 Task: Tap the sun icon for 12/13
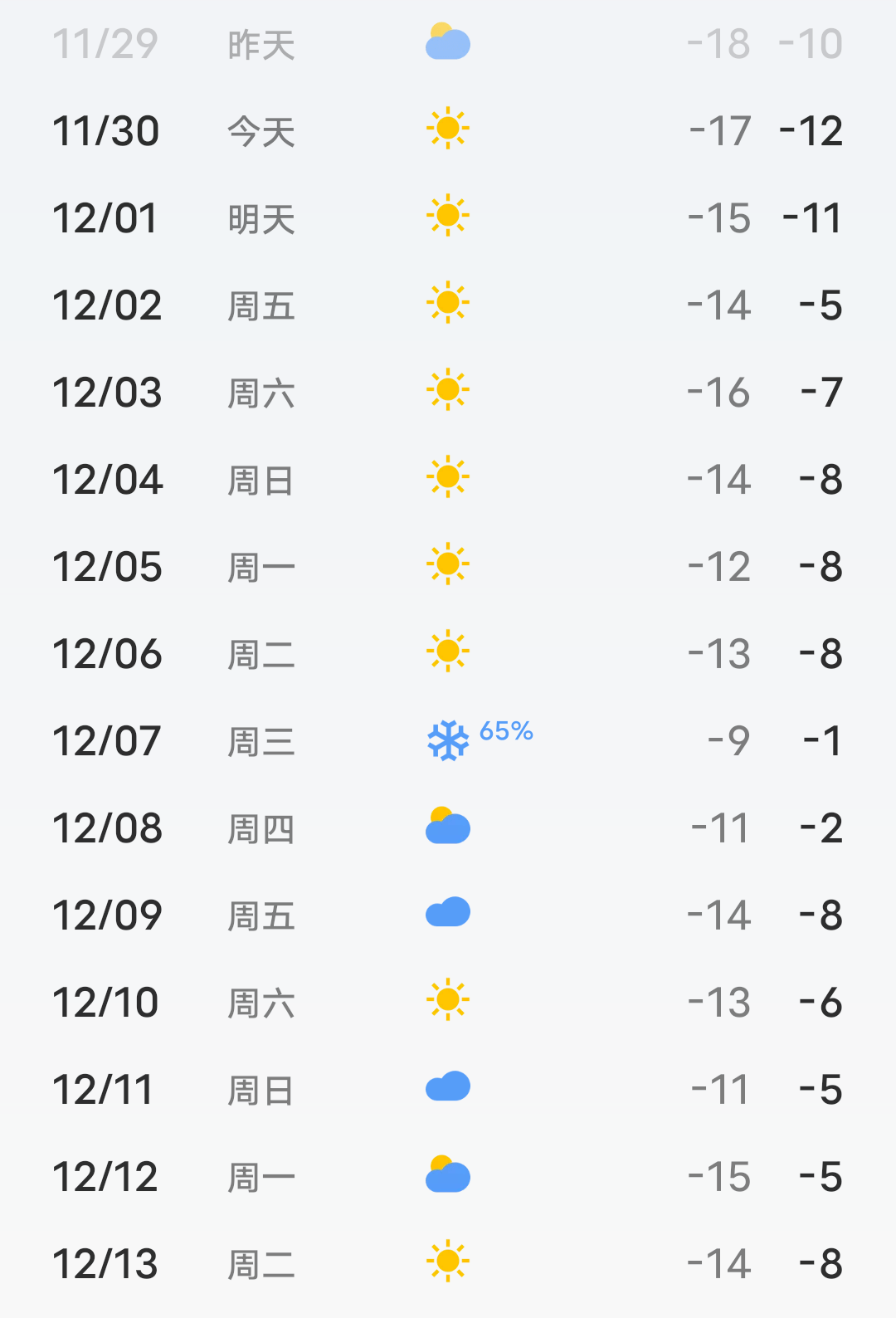448,1262
